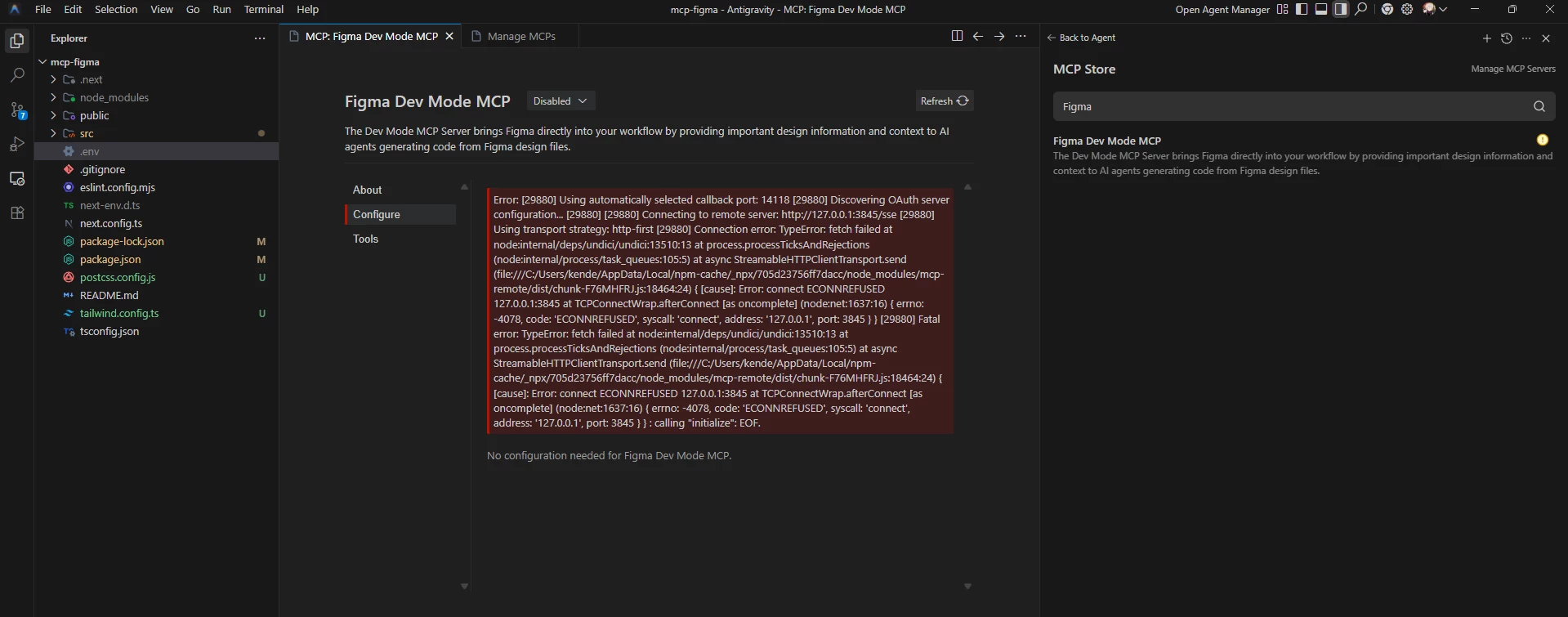The width and height of the screenshot is (1568, 617).
Task: Click the split editor right icon
Action: (x=957, y=36)
